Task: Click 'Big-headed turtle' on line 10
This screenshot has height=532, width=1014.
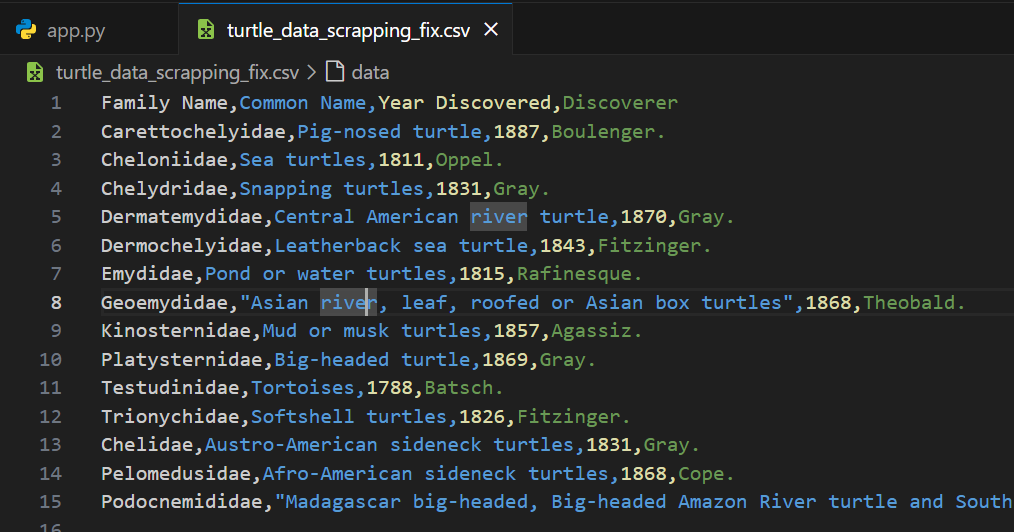Action: click(x=372, y=359)
